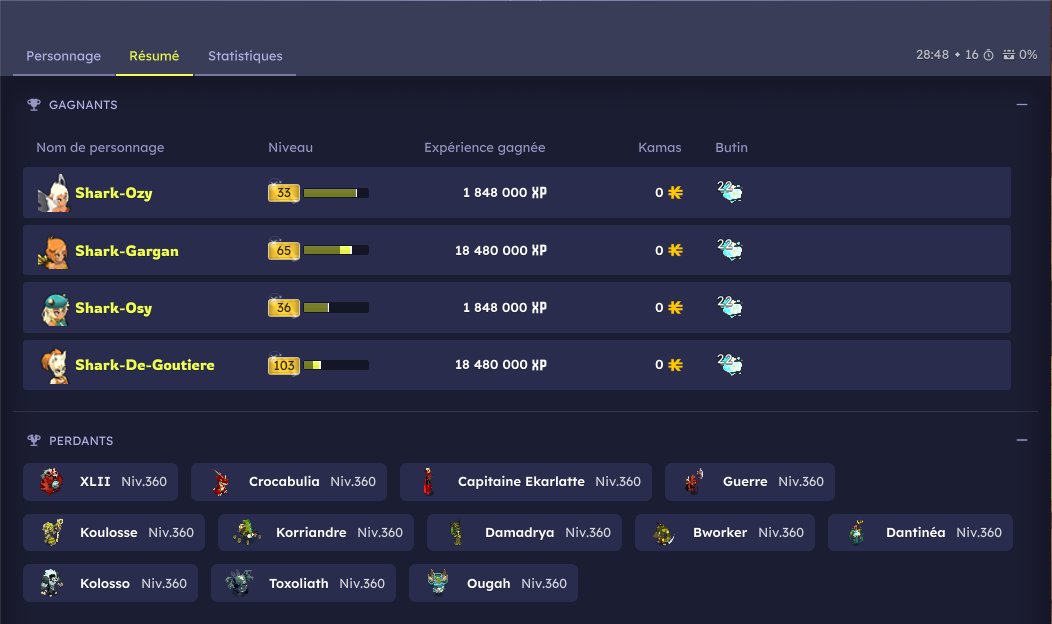This screenshot has height=624, width=1052.
Task: Click the challenge bonus chest icon
Action: point(1008,55)
